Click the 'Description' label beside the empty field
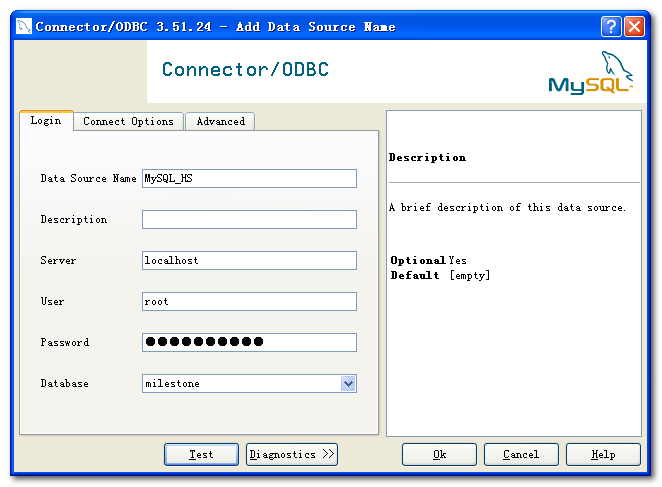662x487 pixels. (x=74, y=220)
